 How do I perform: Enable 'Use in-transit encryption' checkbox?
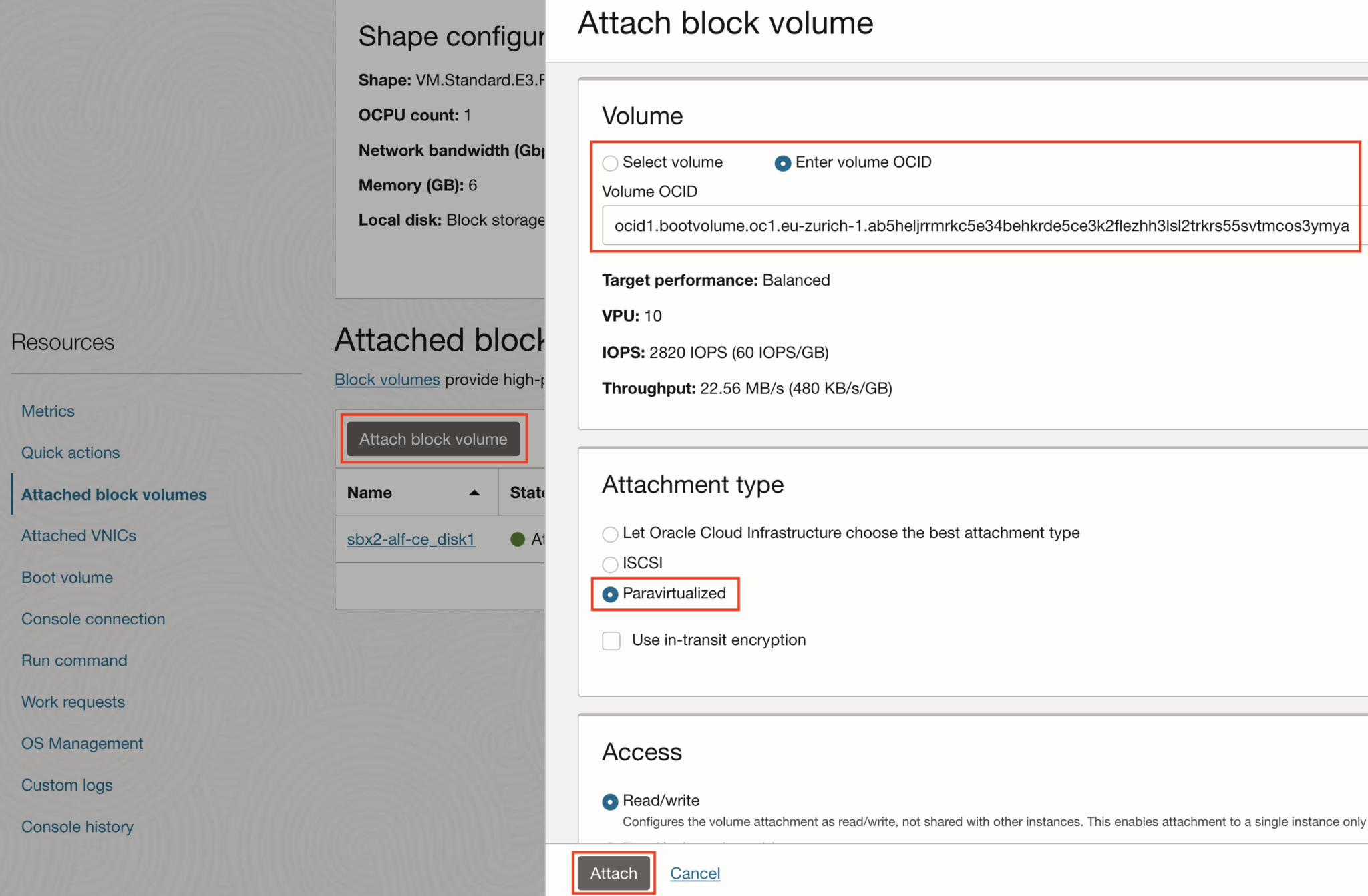(x=611, y=641)
